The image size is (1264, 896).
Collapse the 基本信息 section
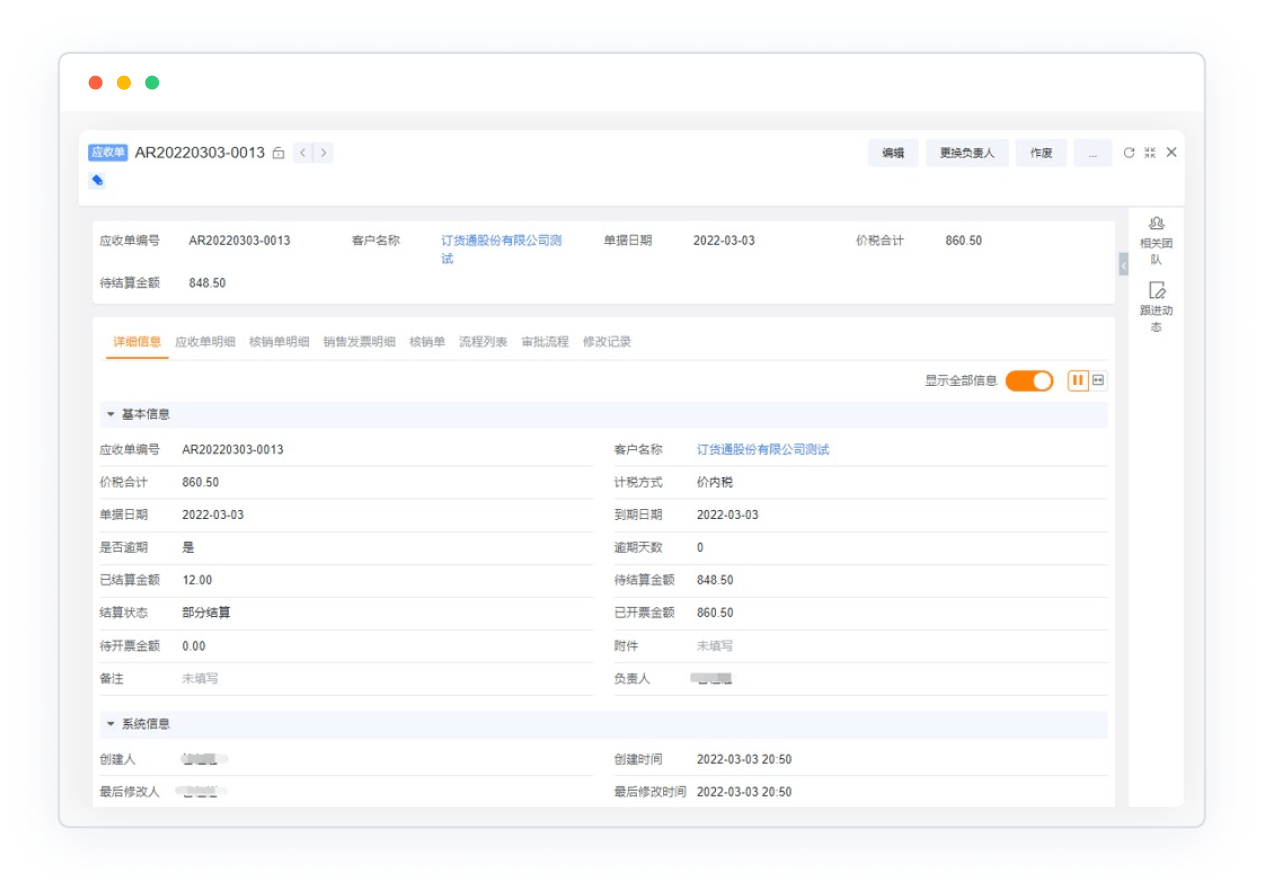pos(111,414)
